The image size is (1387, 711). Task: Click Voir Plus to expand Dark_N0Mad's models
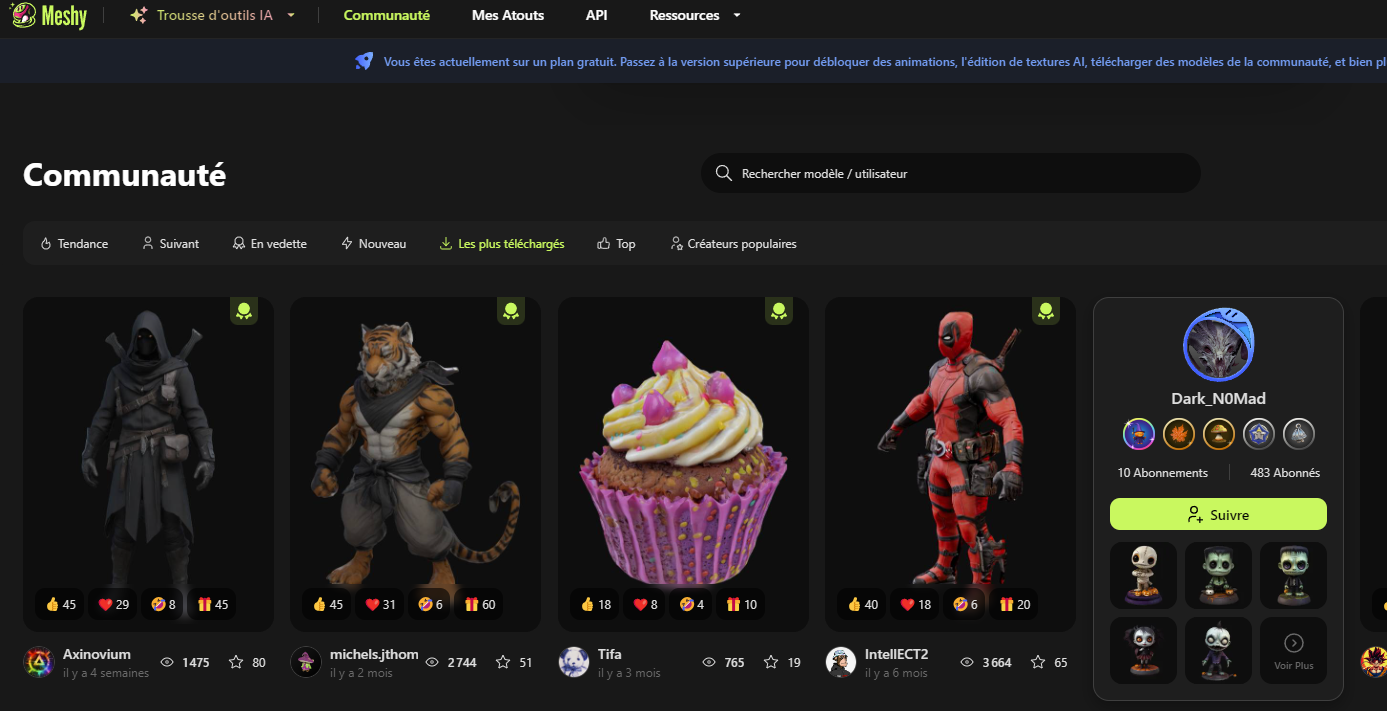coord(1293,650)
